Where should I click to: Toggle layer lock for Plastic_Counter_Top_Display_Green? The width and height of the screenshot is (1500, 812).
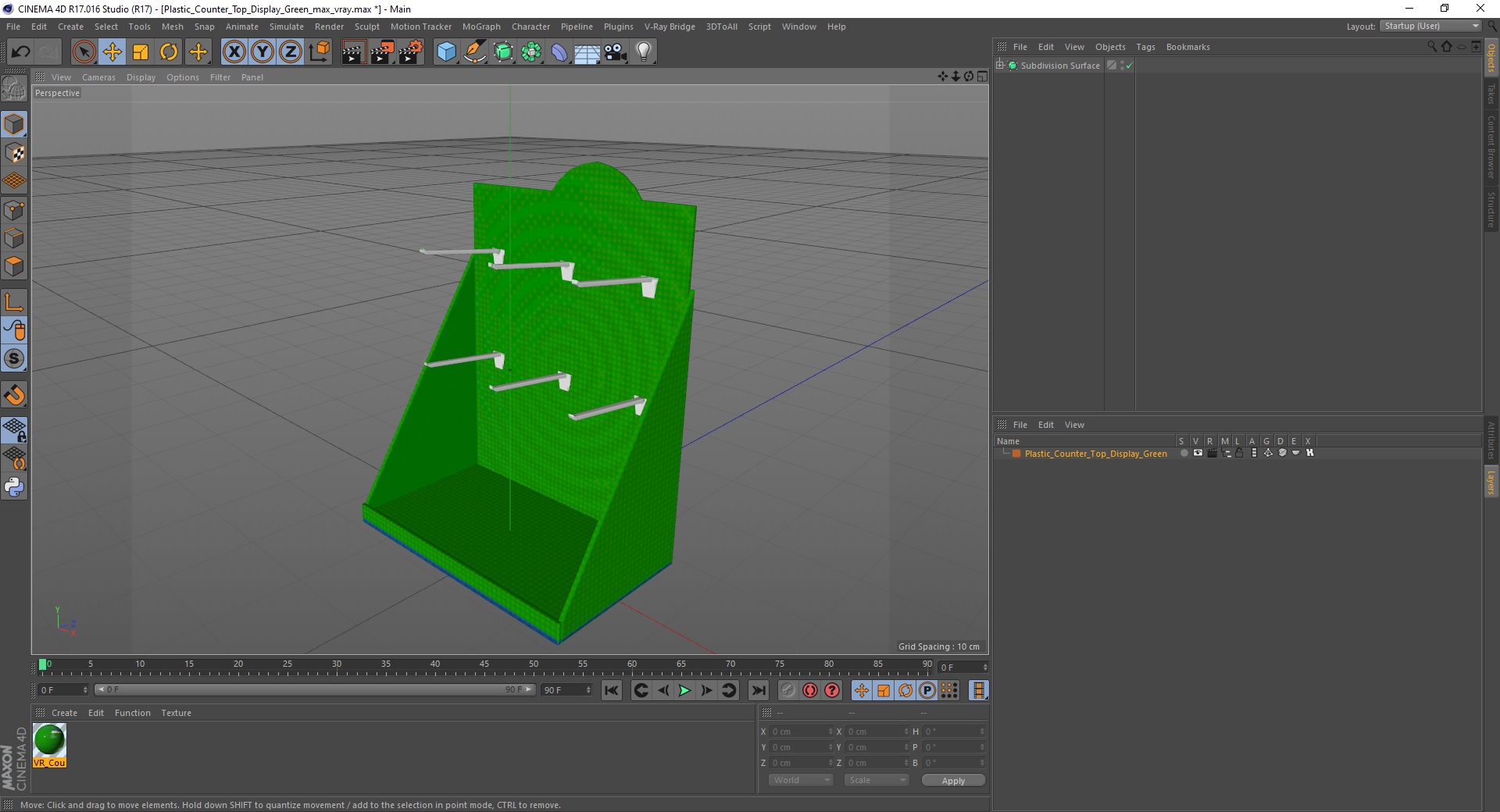click(1240, 453)
